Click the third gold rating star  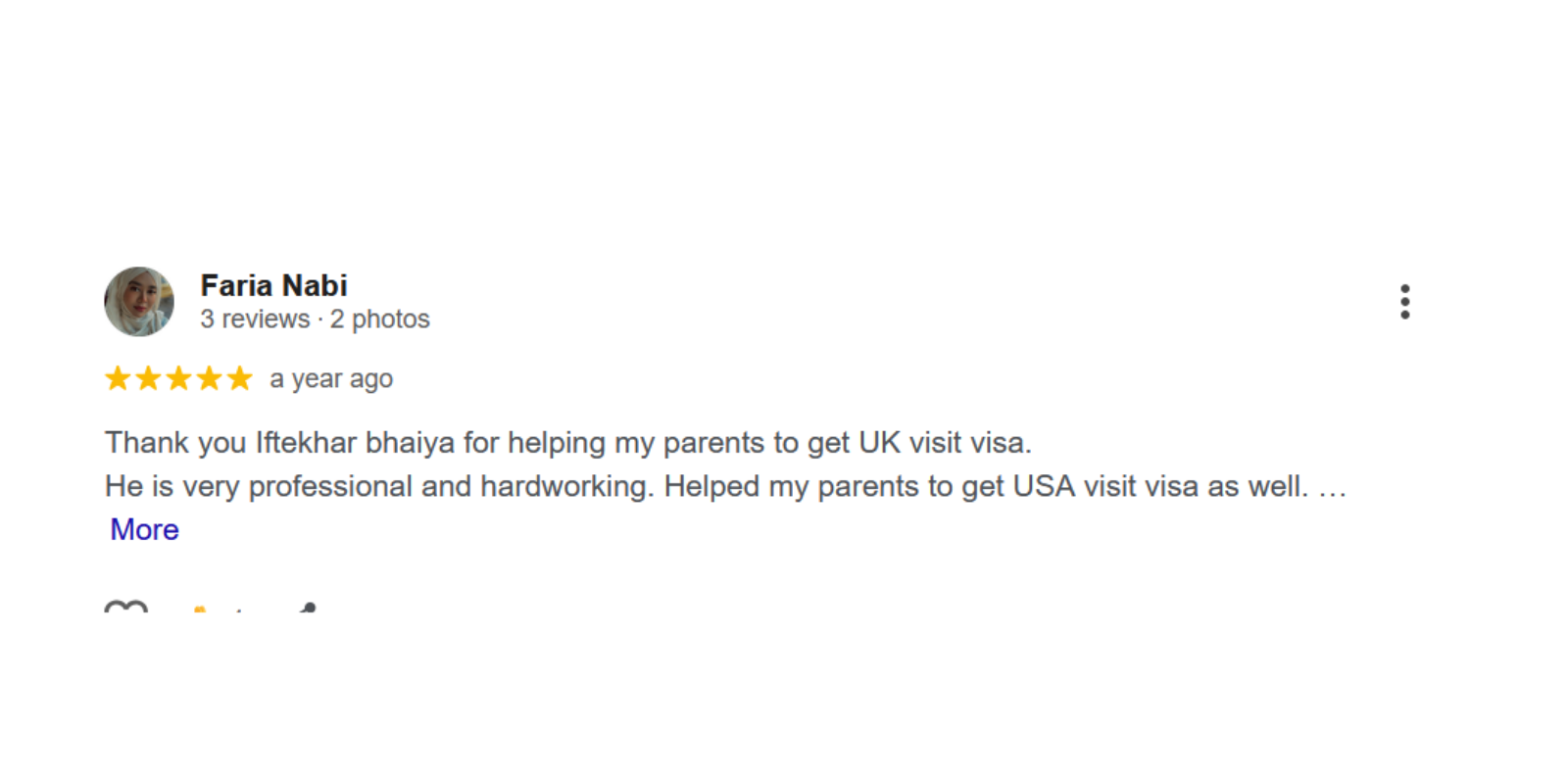[178, 378]
